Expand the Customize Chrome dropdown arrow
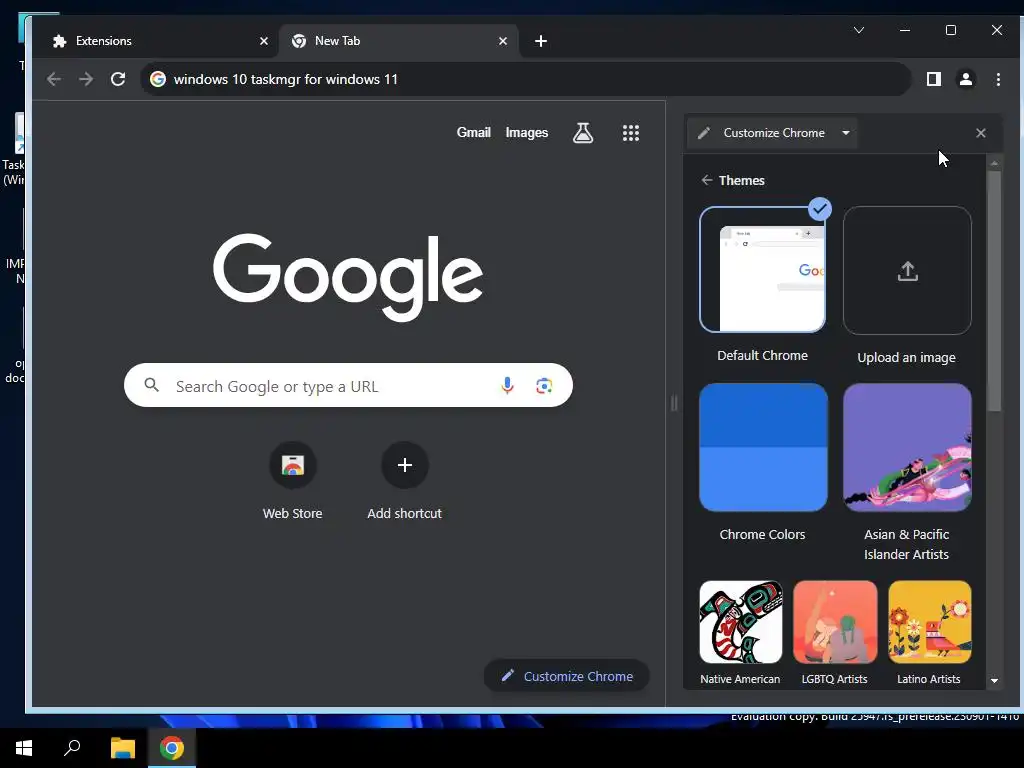This screenshot has width=1024, height=768. [846, 133]
